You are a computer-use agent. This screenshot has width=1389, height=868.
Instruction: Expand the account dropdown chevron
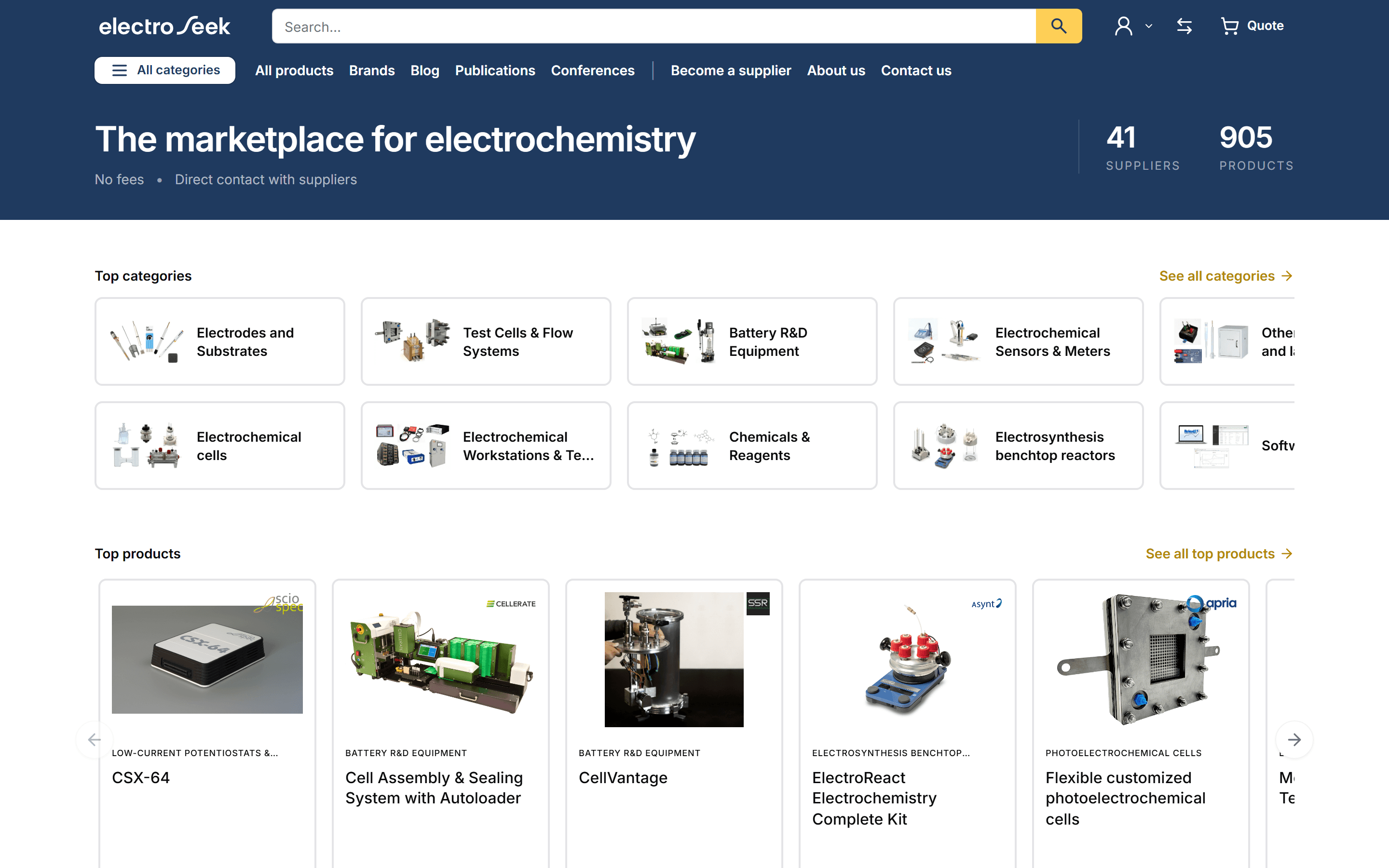coord(1148,27)
